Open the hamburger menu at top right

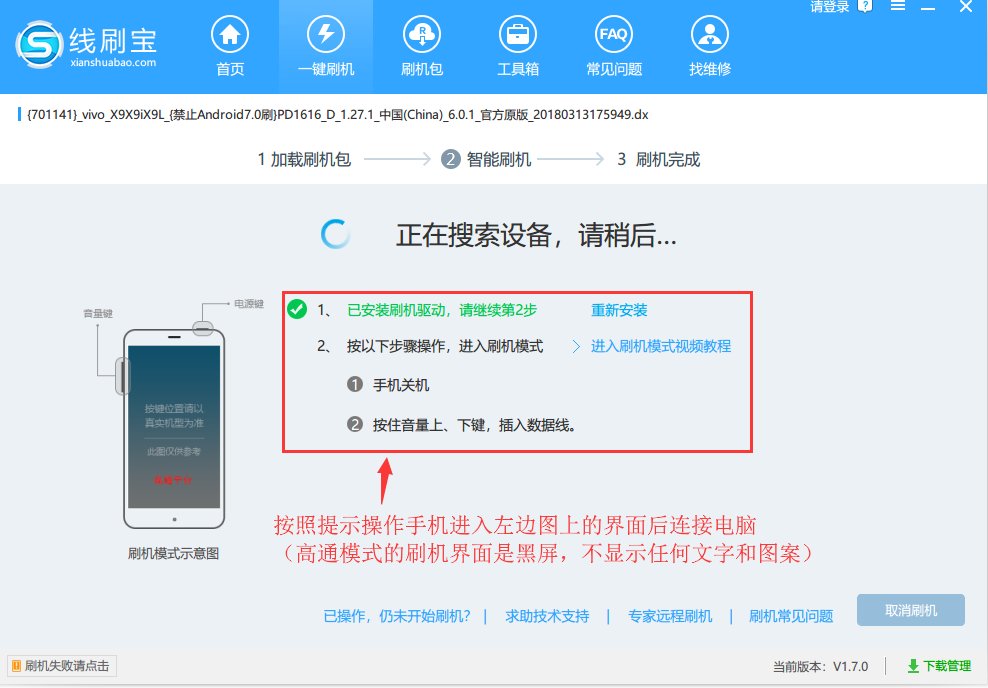pos(897,8)
